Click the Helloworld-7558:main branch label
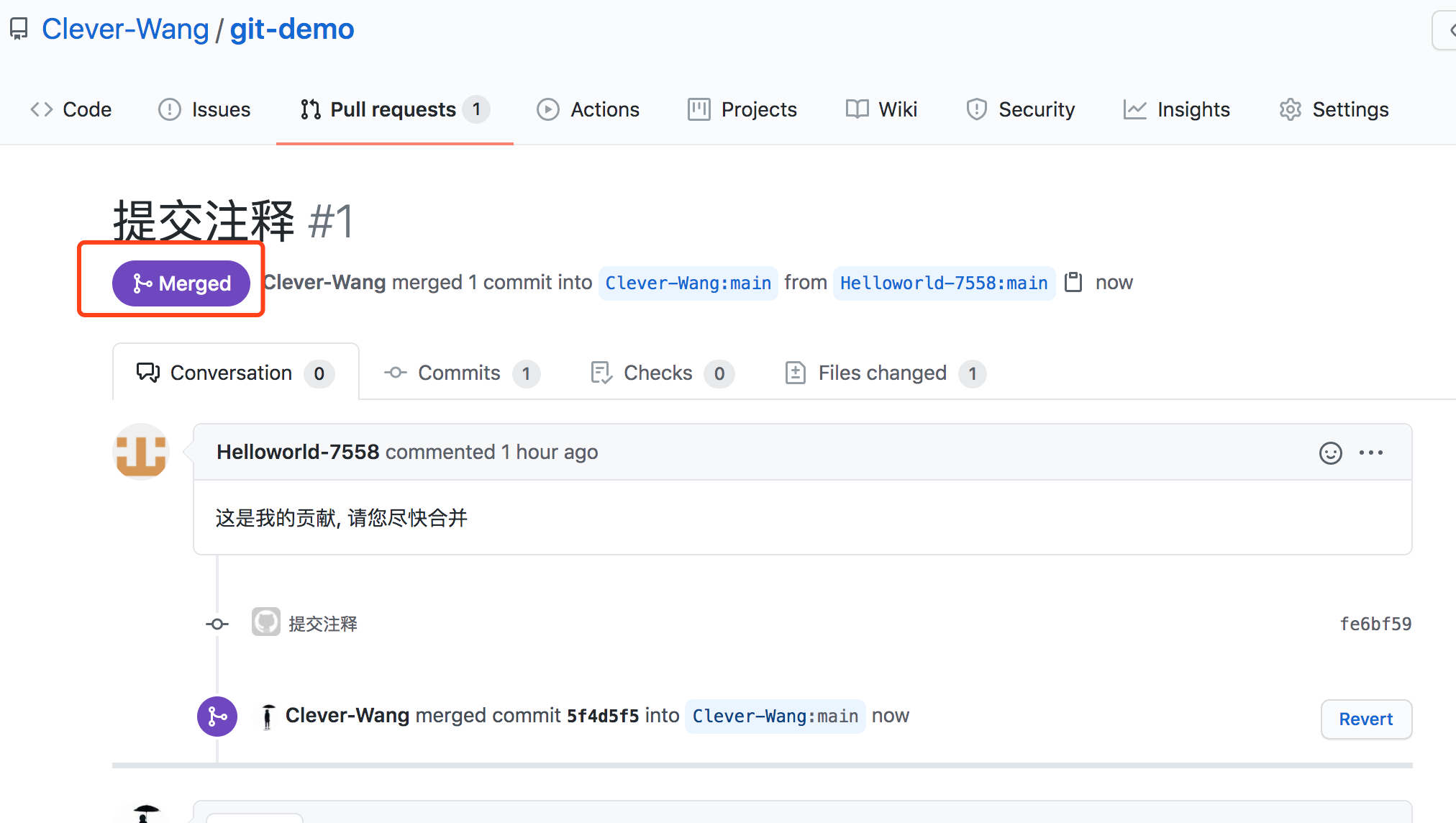Screen dimensions: 1456x823 click(943, 283)
